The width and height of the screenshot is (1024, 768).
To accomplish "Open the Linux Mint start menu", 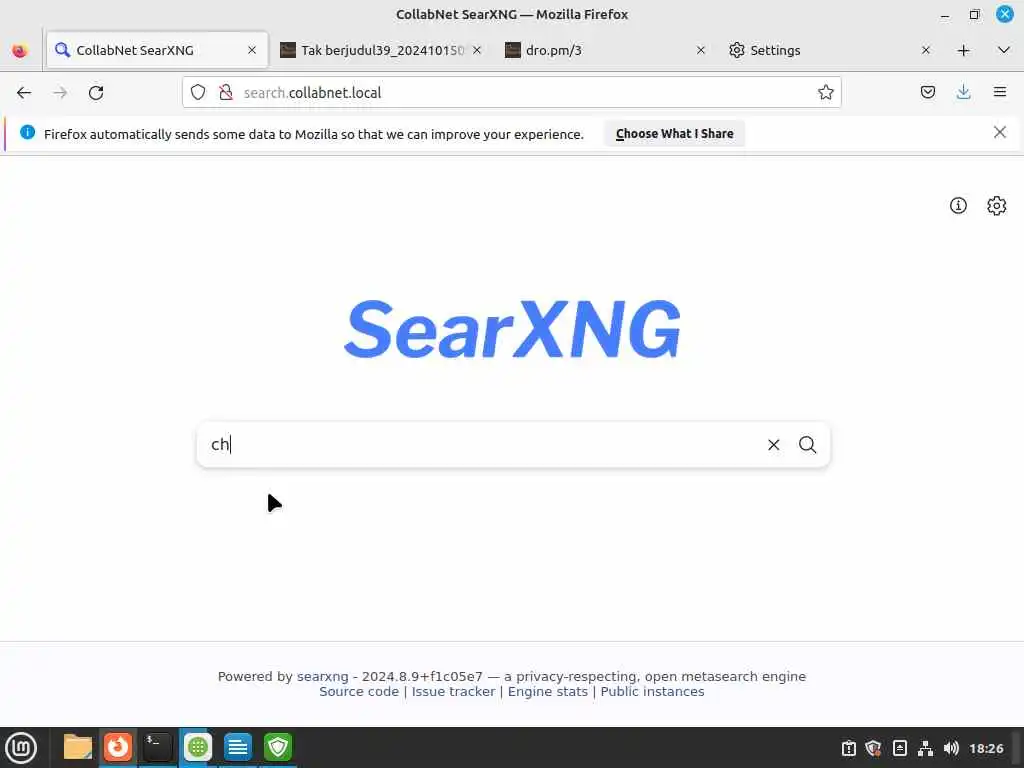I will pos(21,748).
